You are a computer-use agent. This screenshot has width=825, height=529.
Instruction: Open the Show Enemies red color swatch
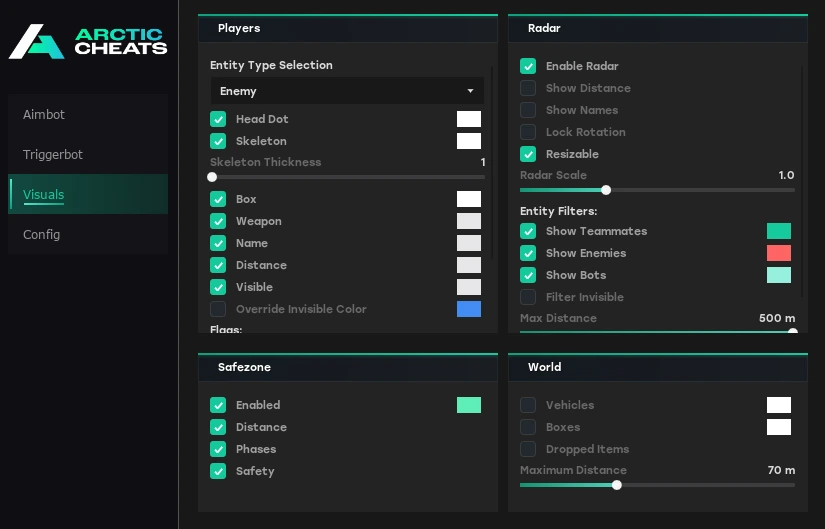tap(778, 253)
